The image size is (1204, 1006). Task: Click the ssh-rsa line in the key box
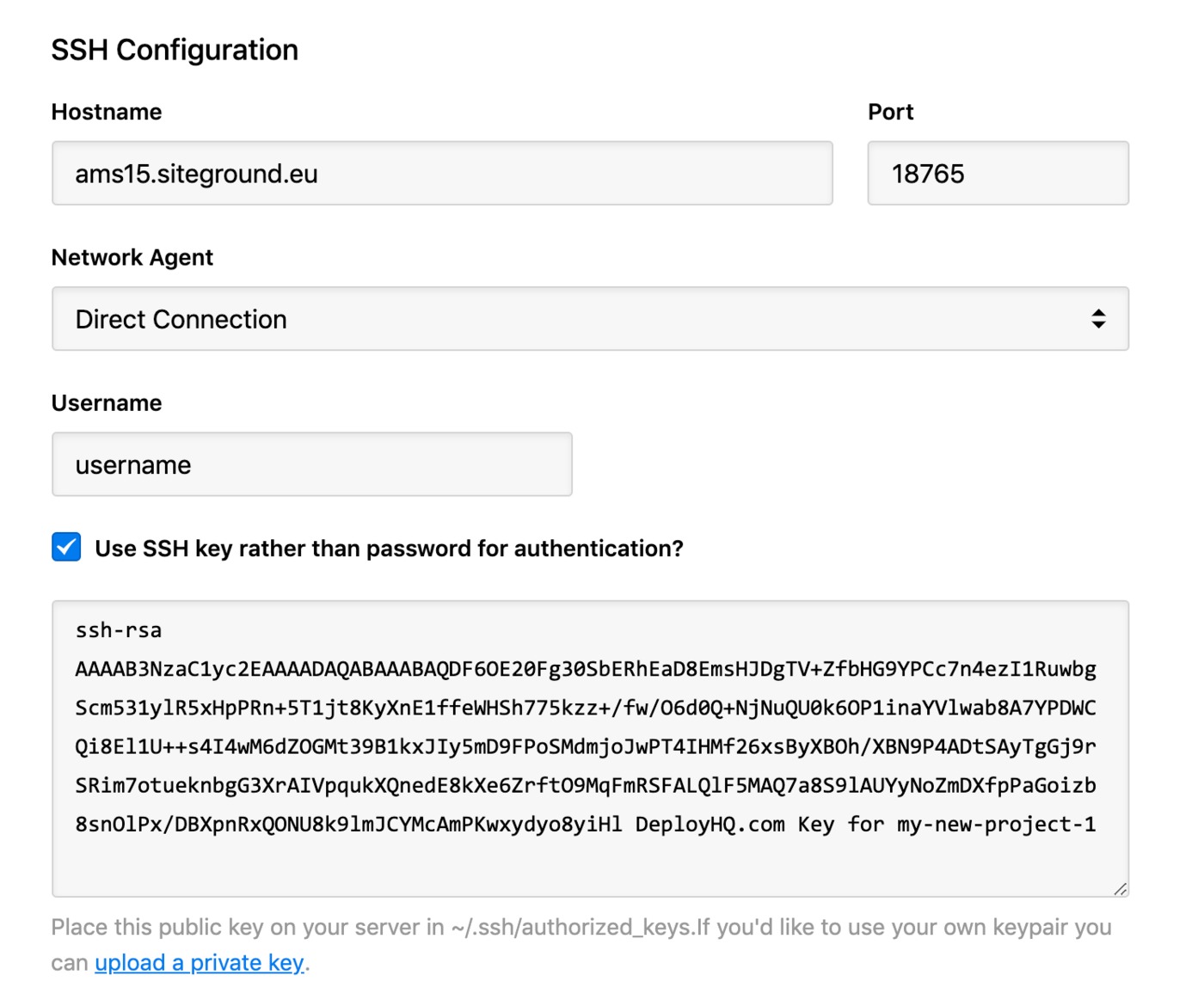coord(119,630)
